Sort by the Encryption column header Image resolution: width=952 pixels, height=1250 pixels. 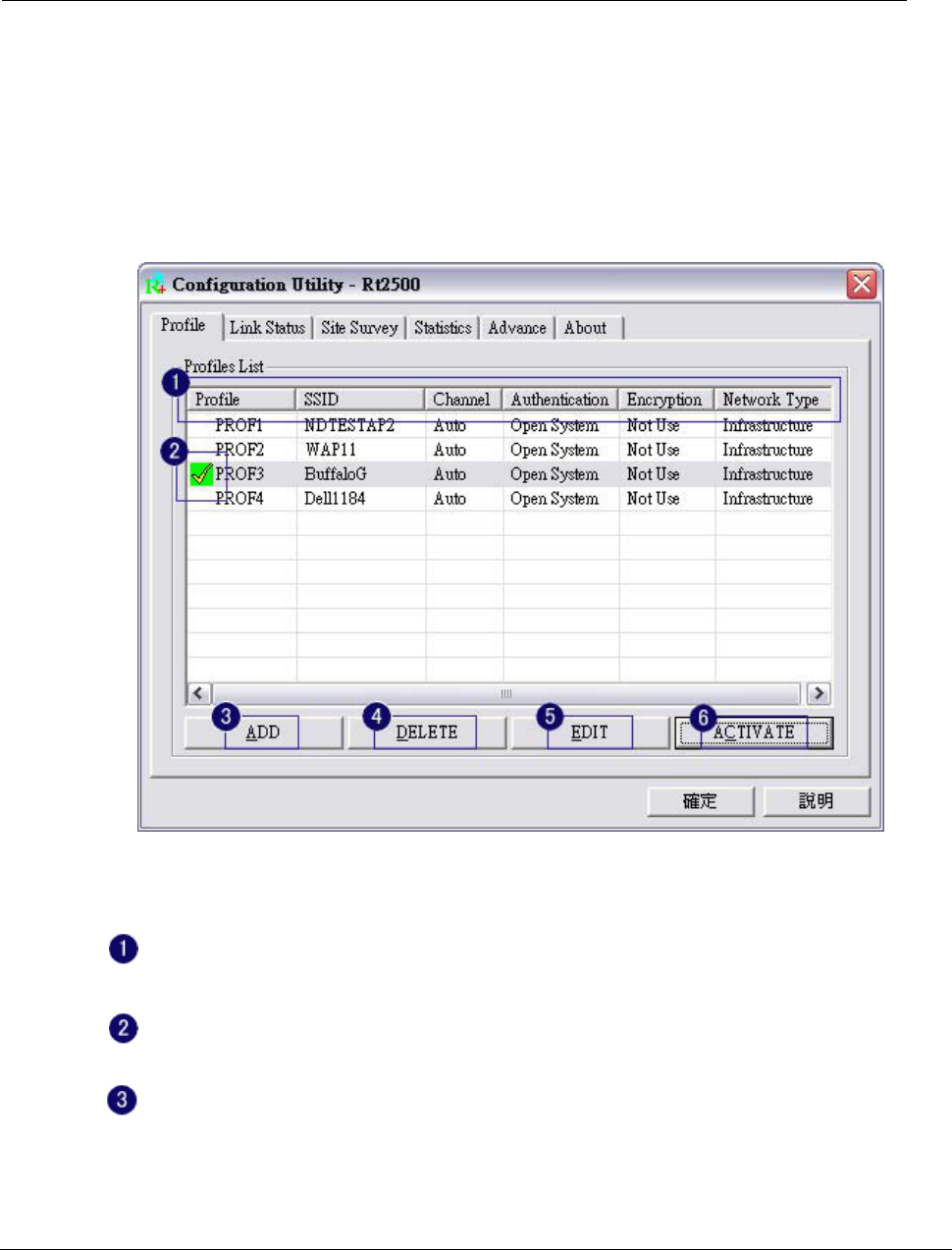point(666,400)
